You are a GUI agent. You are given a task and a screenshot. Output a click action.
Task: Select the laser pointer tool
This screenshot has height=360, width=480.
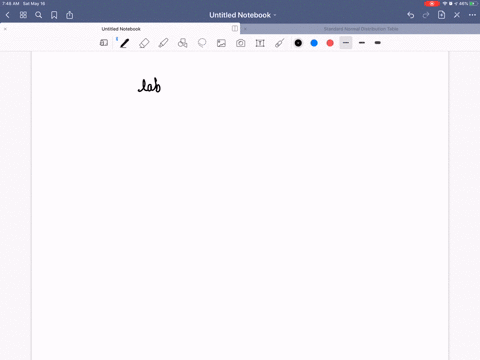pos(279,43)
